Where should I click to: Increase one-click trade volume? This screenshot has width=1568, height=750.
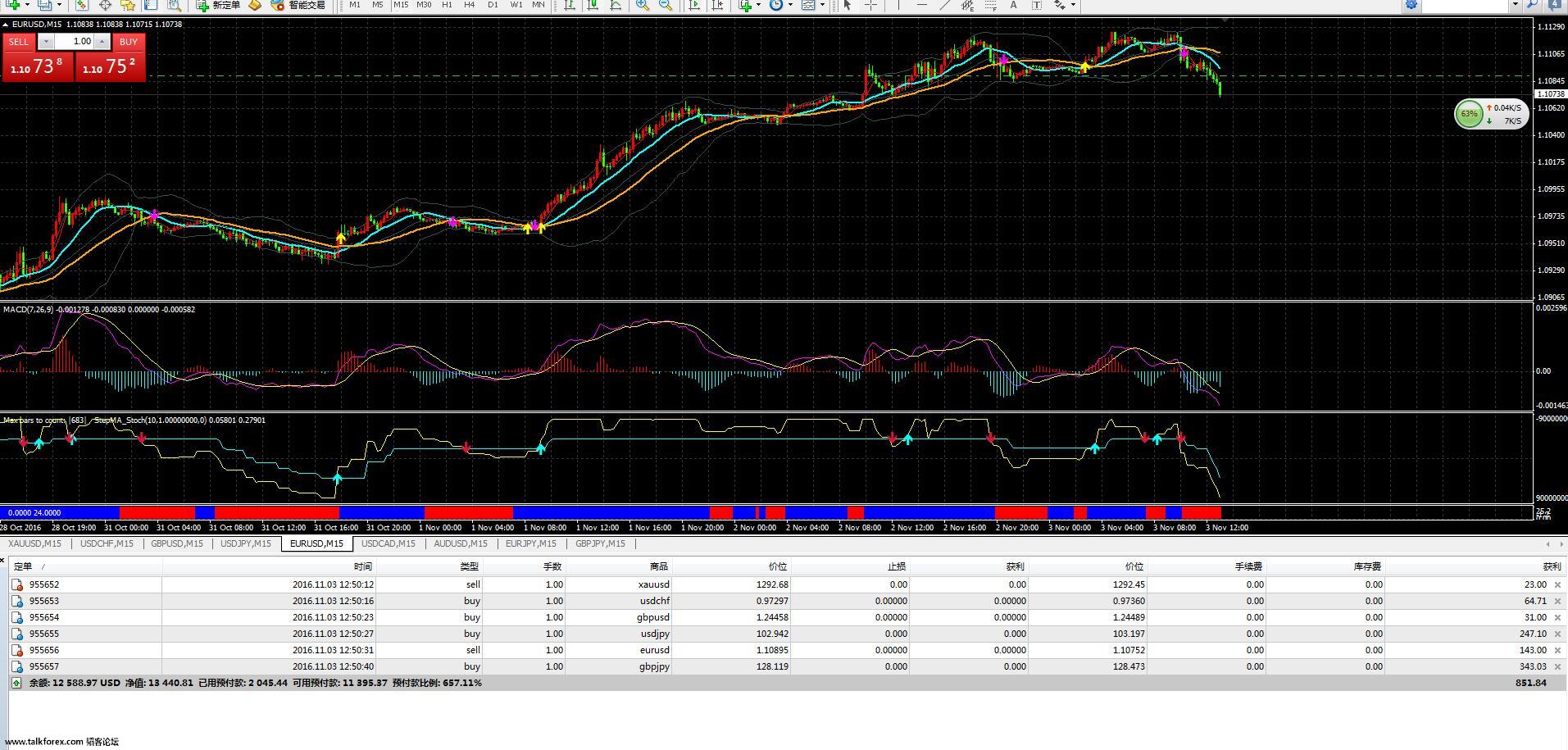[x=102, y=42]
